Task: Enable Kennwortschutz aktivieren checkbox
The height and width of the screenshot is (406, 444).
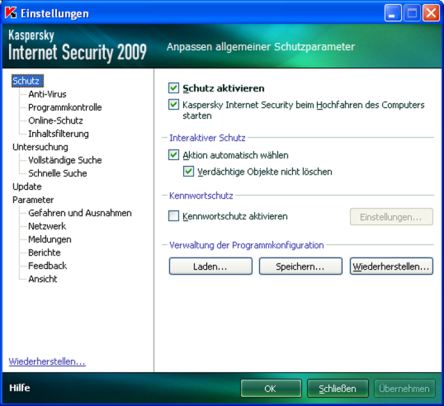Action: click(173, 216)
